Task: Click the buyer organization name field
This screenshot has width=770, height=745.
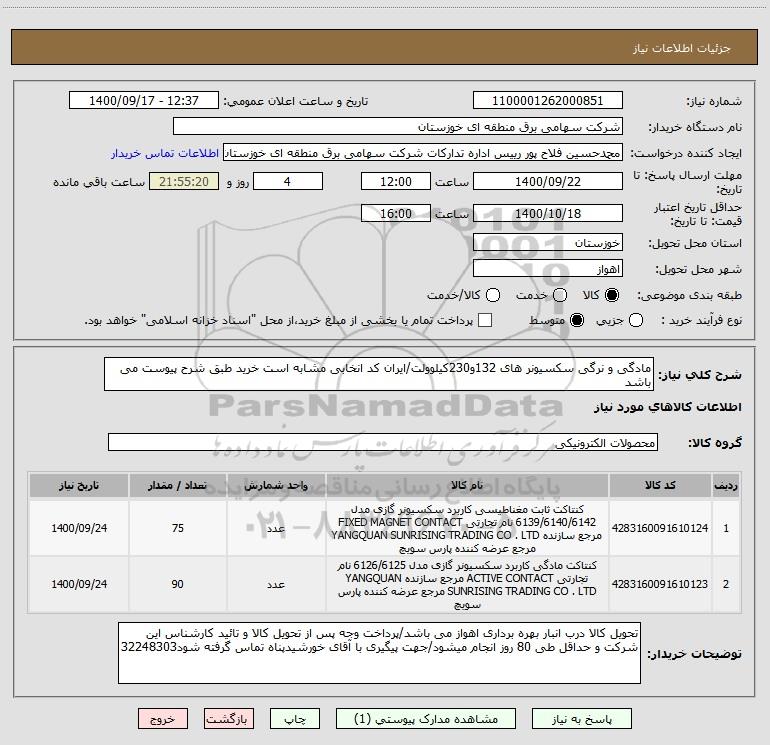Action: [398, 126]
